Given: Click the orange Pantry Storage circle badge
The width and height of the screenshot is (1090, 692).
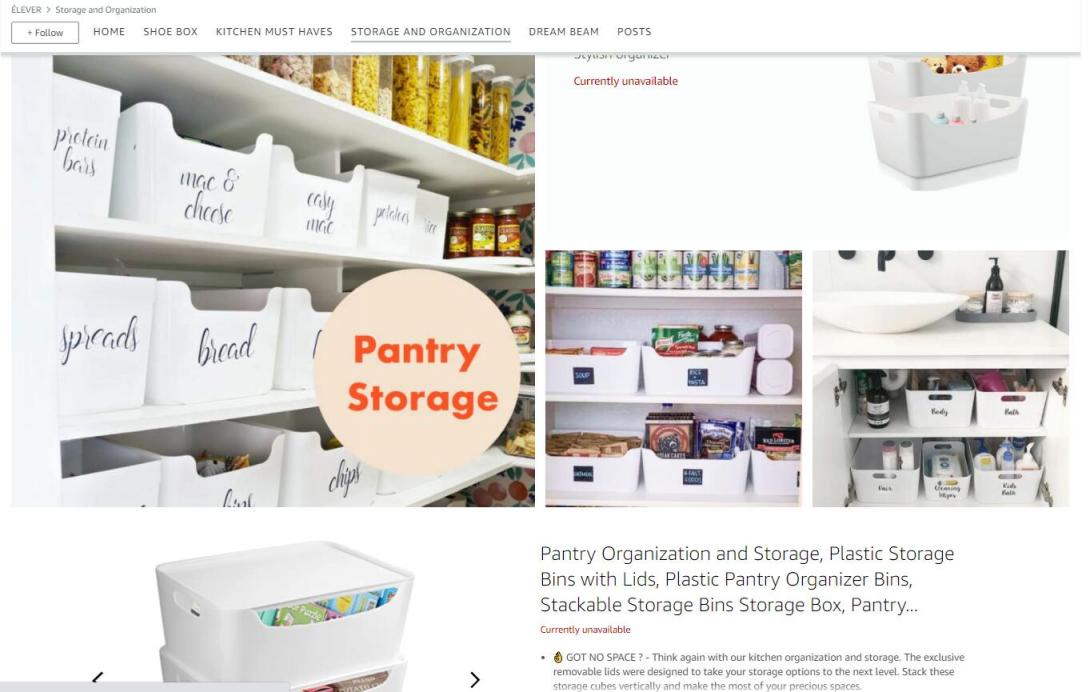Looking at the screenshot, I should pos(417,372).
